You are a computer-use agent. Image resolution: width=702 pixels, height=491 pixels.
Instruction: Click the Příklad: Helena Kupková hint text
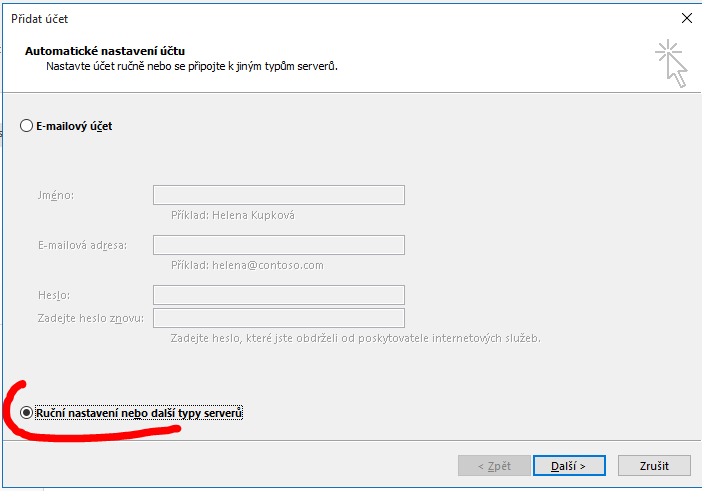(x=233, y=215)
